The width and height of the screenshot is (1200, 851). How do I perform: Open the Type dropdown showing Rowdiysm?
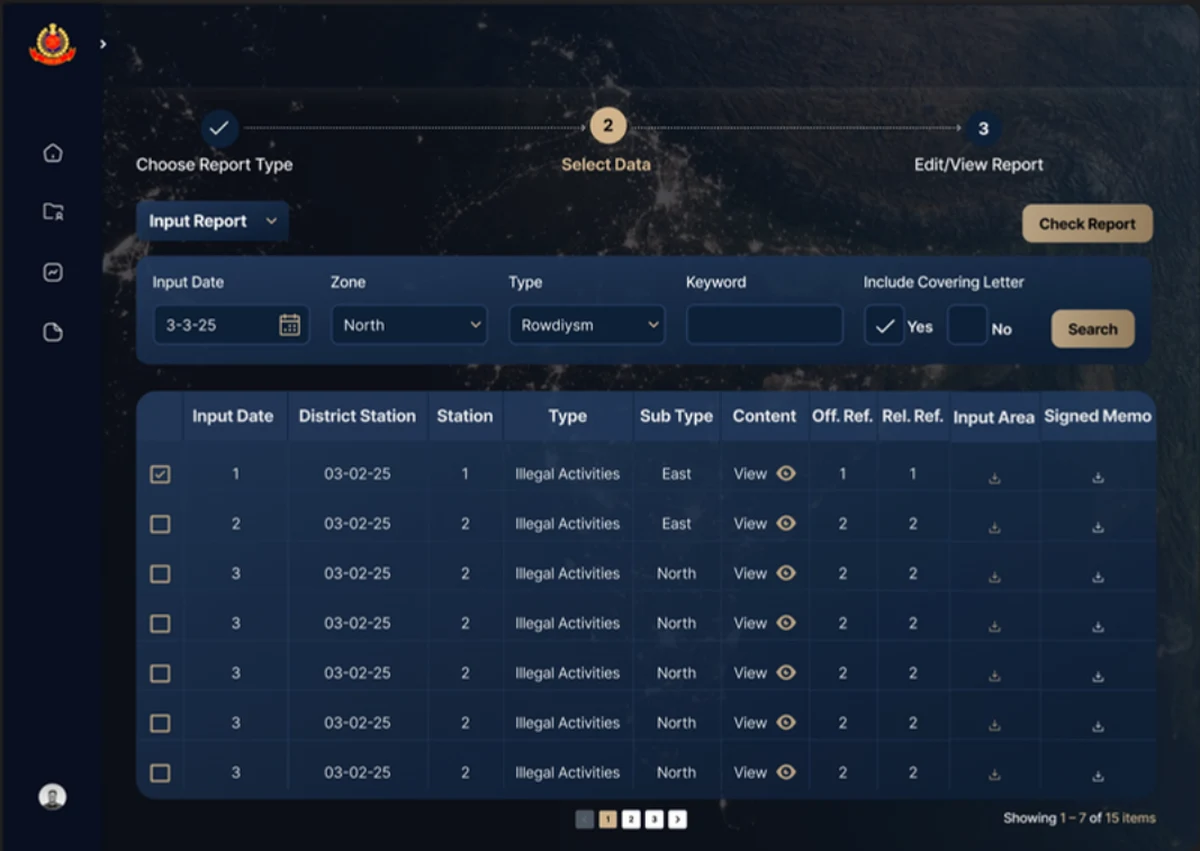(x=587, y=325)
